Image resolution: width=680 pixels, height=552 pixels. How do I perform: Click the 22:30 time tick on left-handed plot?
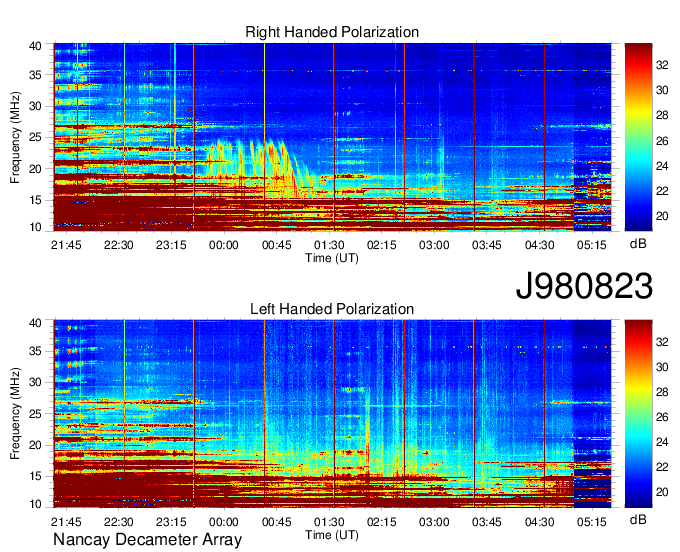119,522
